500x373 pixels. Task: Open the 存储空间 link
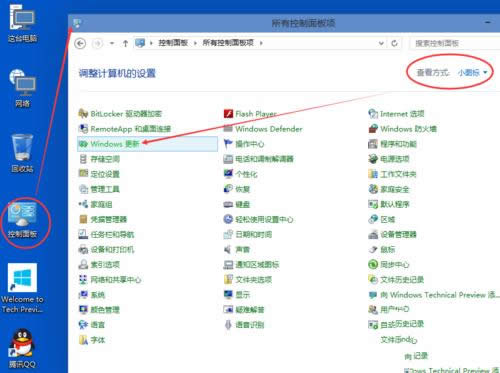(x=105, y=159)
